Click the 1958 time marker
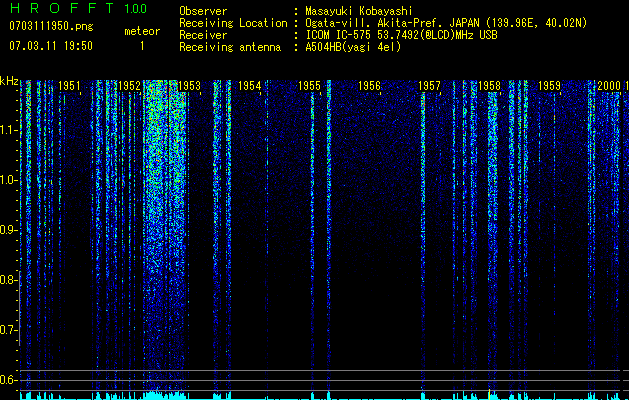Screen dimensions: 629x400 [x=489, y=85]
